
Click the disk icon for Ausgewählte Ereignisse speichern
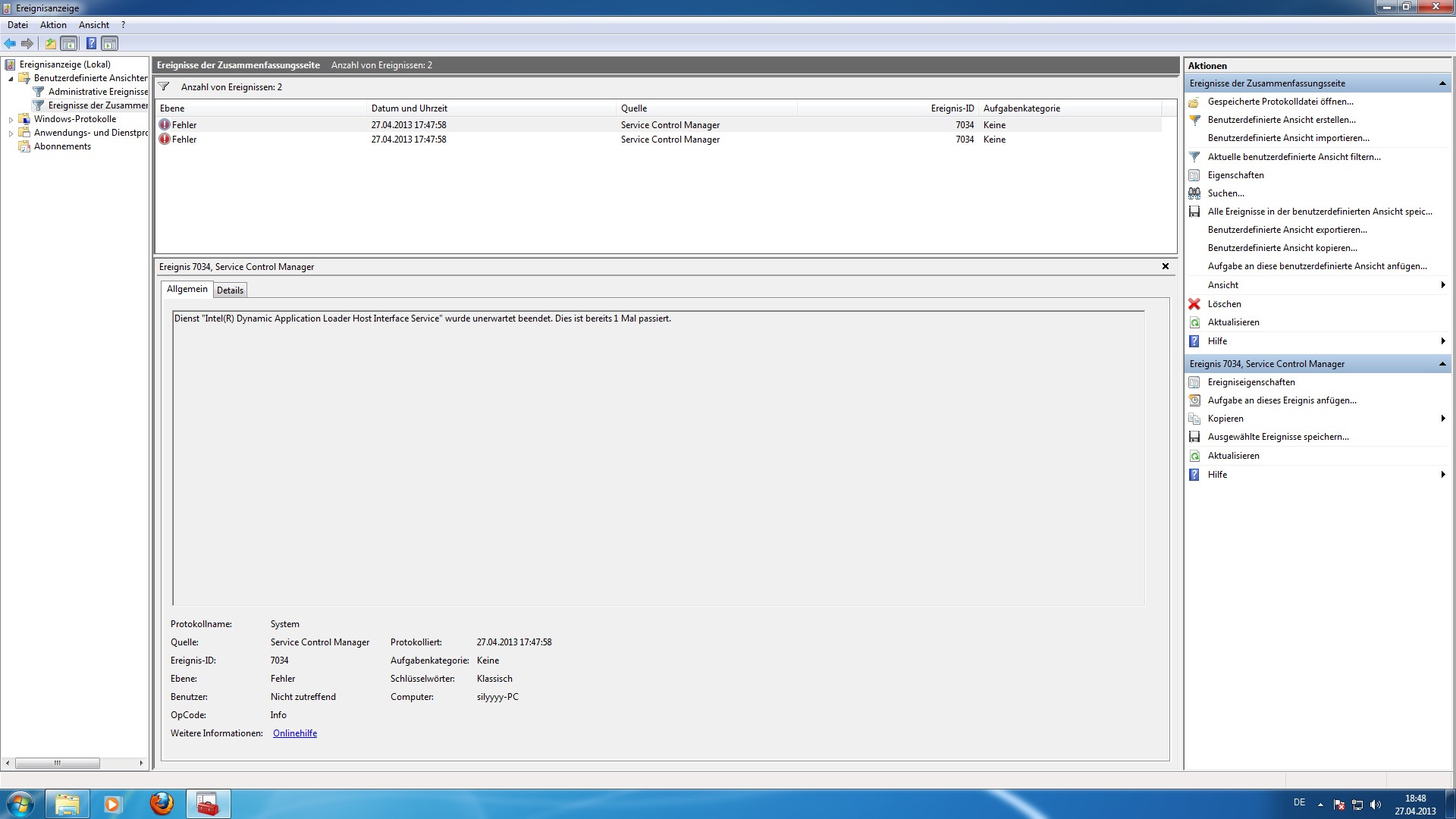(x=1194, y=437)
